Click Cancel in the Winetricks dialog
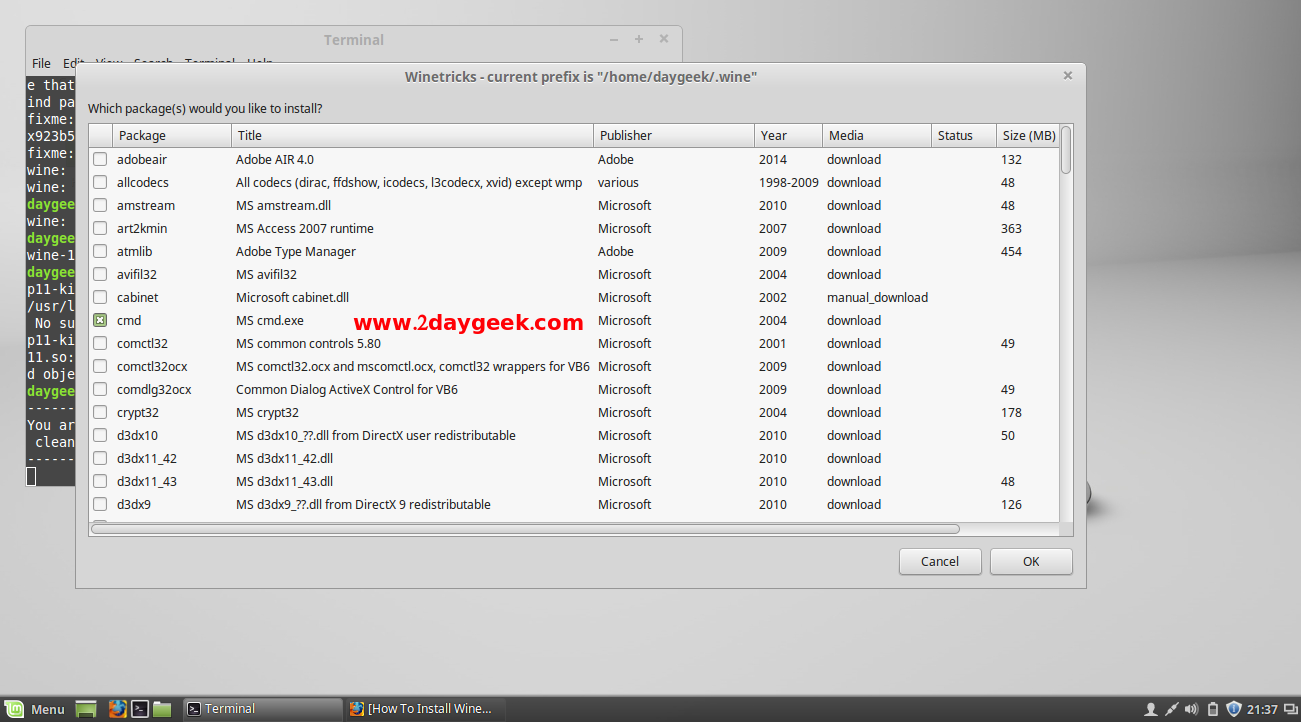Viewport: 1301px width, 722px height. 940,561
